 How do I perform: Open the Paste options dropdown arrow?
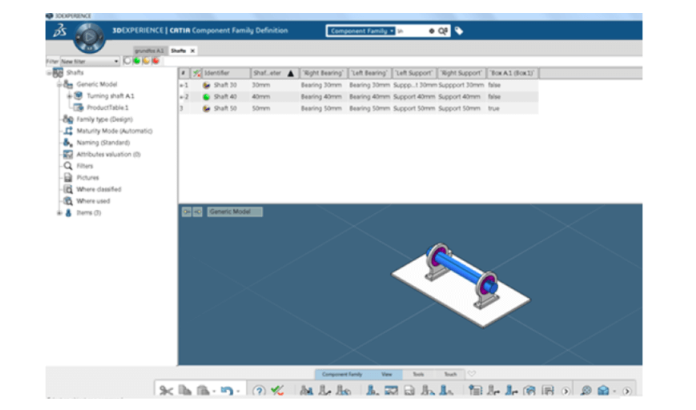pyautogui.click(x=214, y=391)
